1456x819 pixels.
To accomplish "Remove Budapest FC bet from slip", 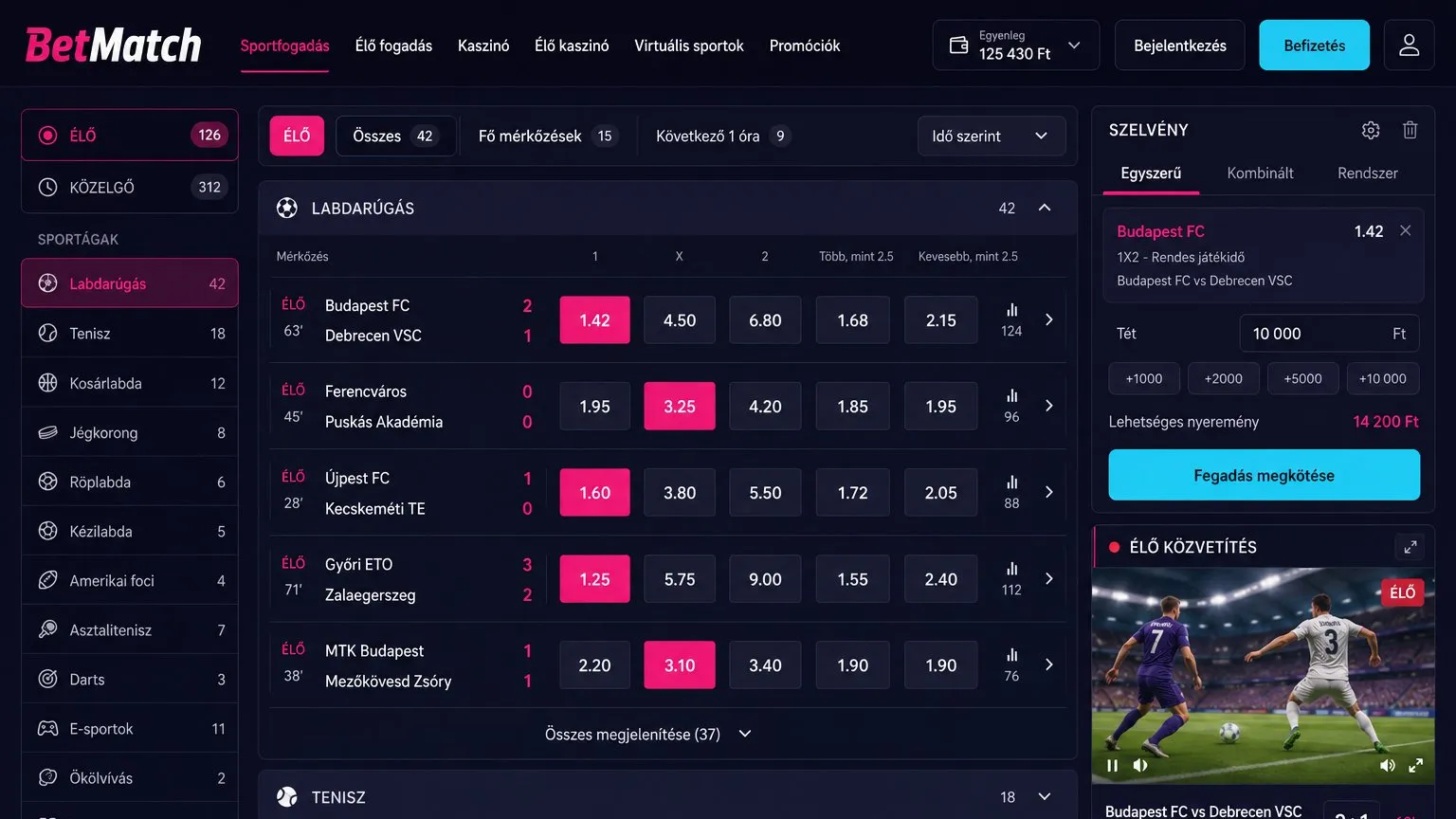I will [x=1406, y=230].
